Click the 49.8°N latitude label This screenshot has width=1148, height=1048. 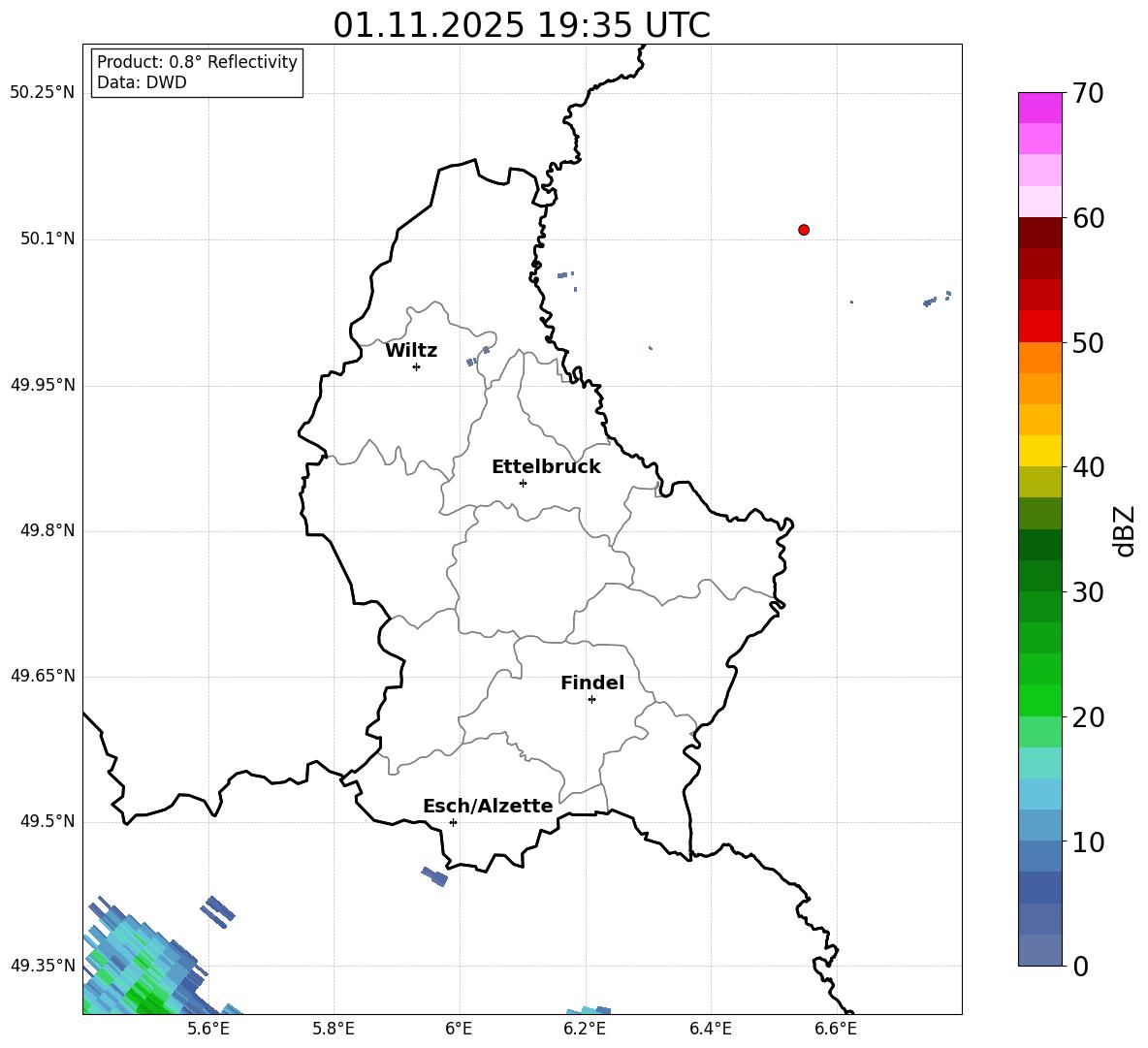click(48, 530)
